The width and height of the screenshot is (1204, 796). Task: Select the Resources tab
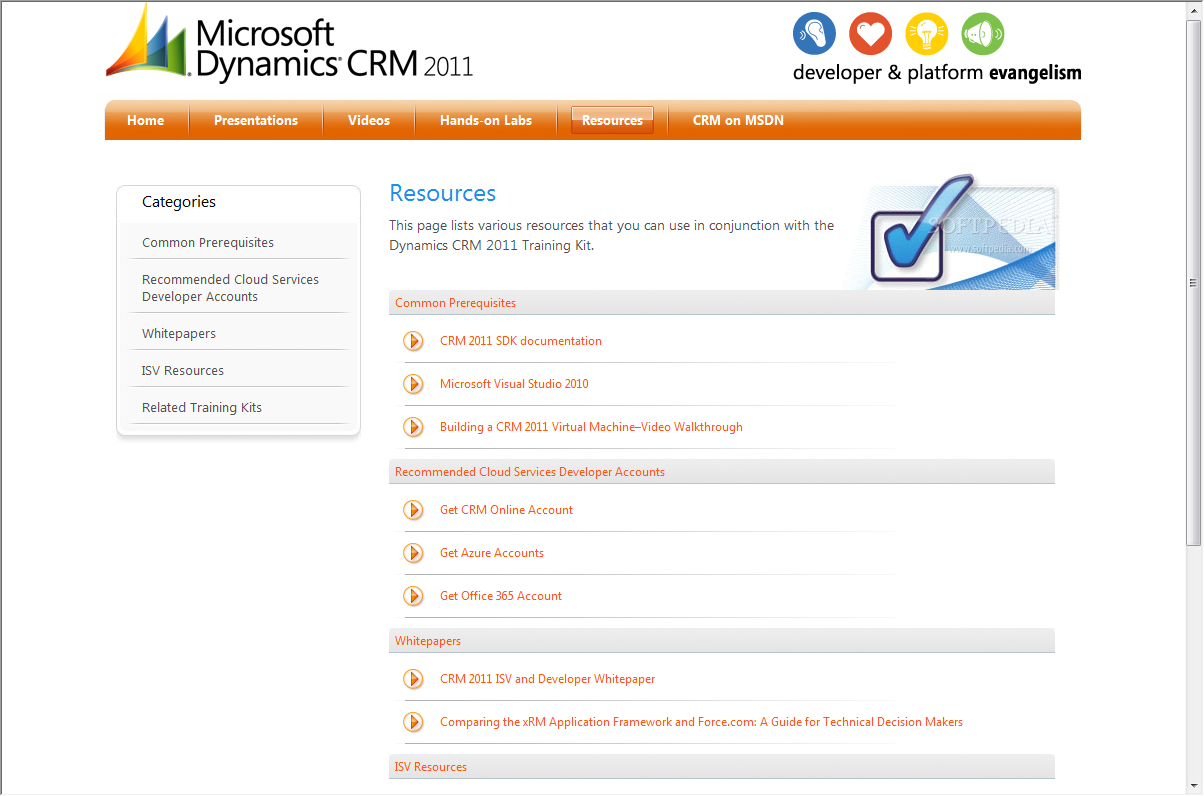(x=612, y=120)
